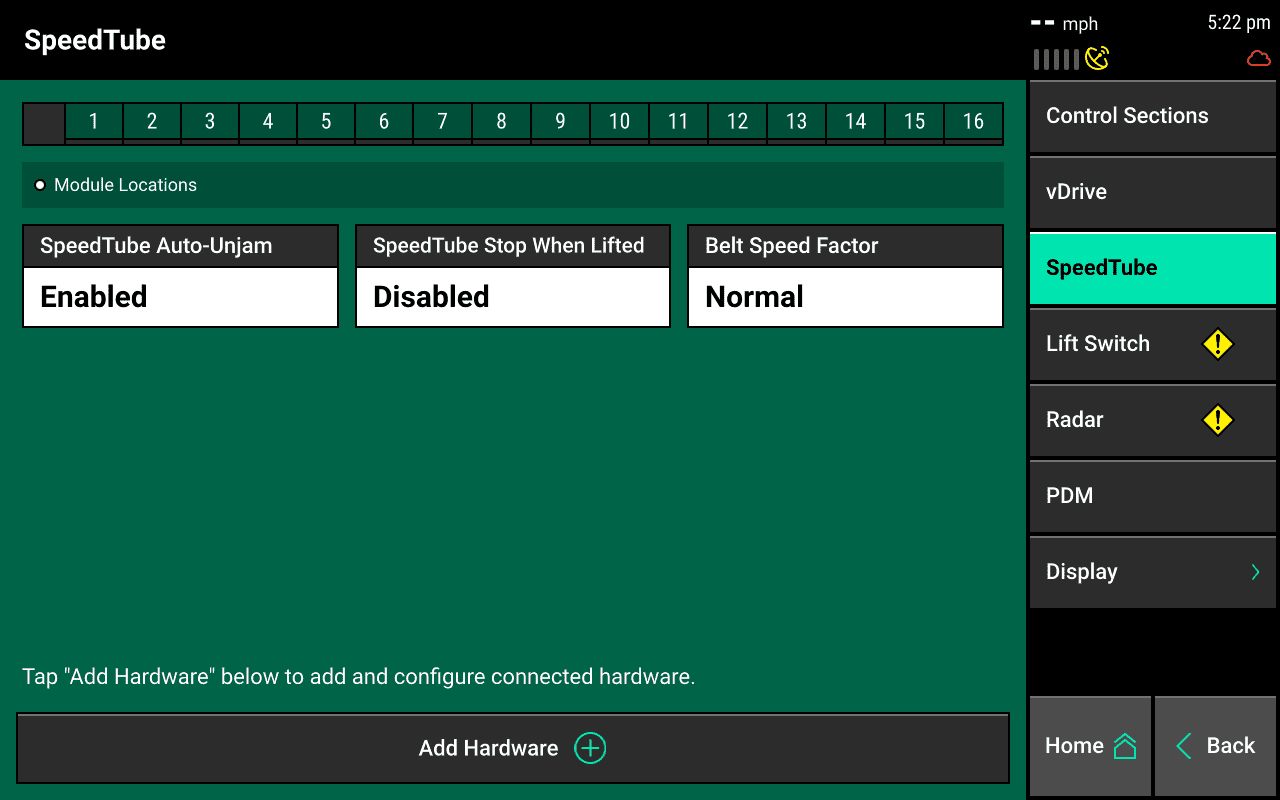Select row 1 in row bar
The width and height of the screenshot is (1280, 800).
pos(94,123)
